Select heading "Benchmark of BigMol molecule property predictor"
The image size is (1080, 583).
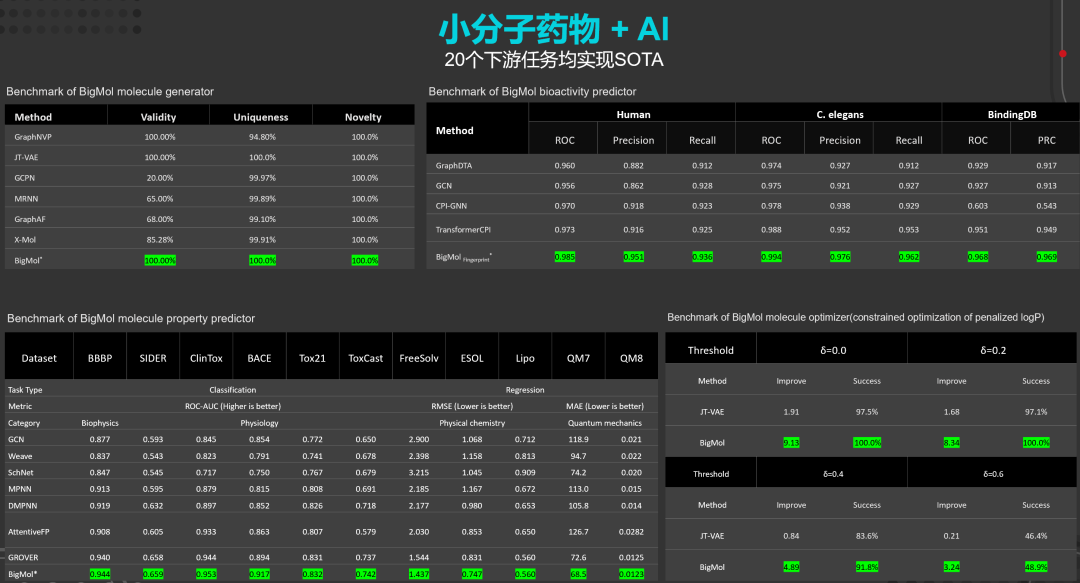[x=131, y=318]
